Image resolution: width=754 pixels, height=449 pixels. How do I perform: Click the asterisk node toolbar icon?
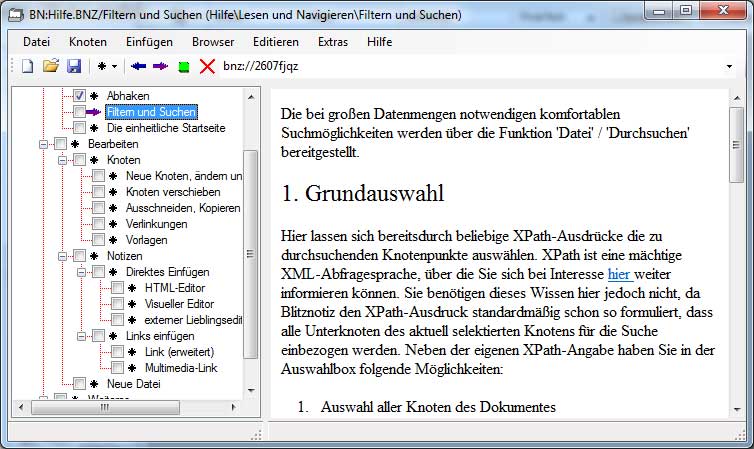[x=101, y=66]
